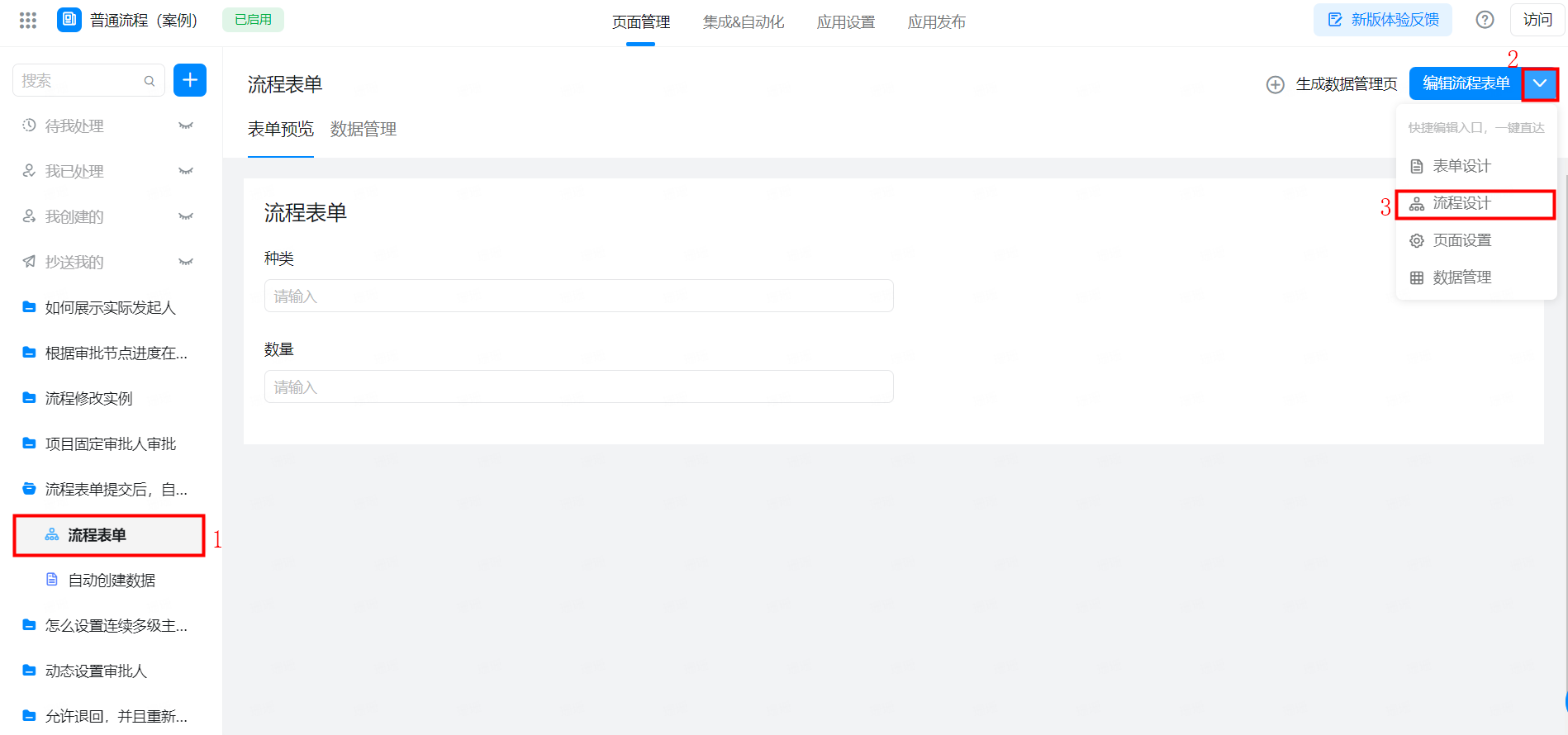Toggle visibility eye for 待我处理
The image size is (1568, 735).
click(x=186, y=126)
